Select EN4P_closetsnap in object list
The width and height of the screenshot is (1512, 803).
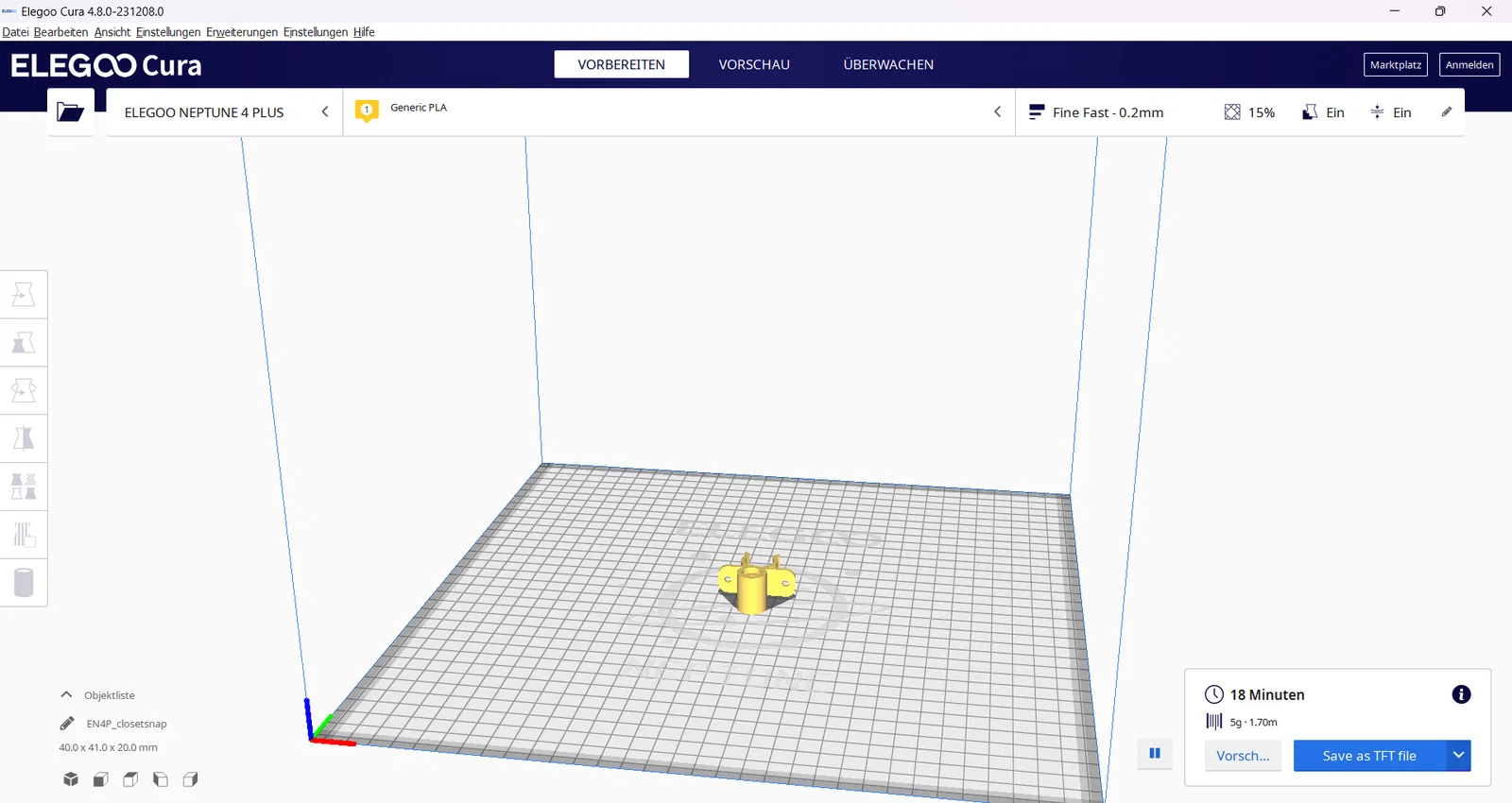coord(127,724)
